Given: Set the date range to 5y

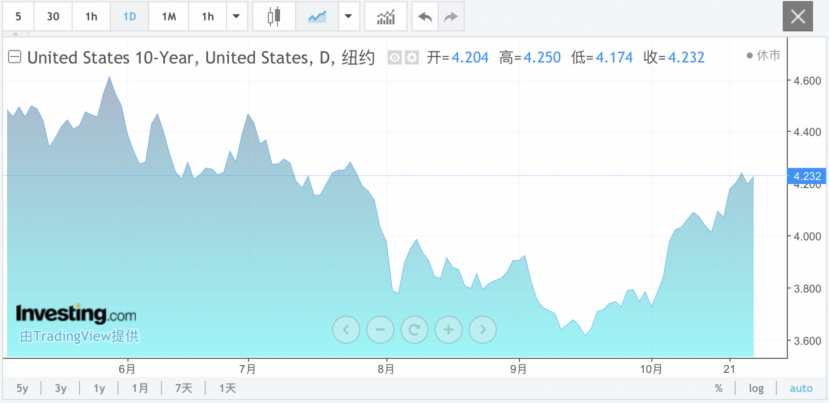Looking at the screenshot, I should click(23, 388).
